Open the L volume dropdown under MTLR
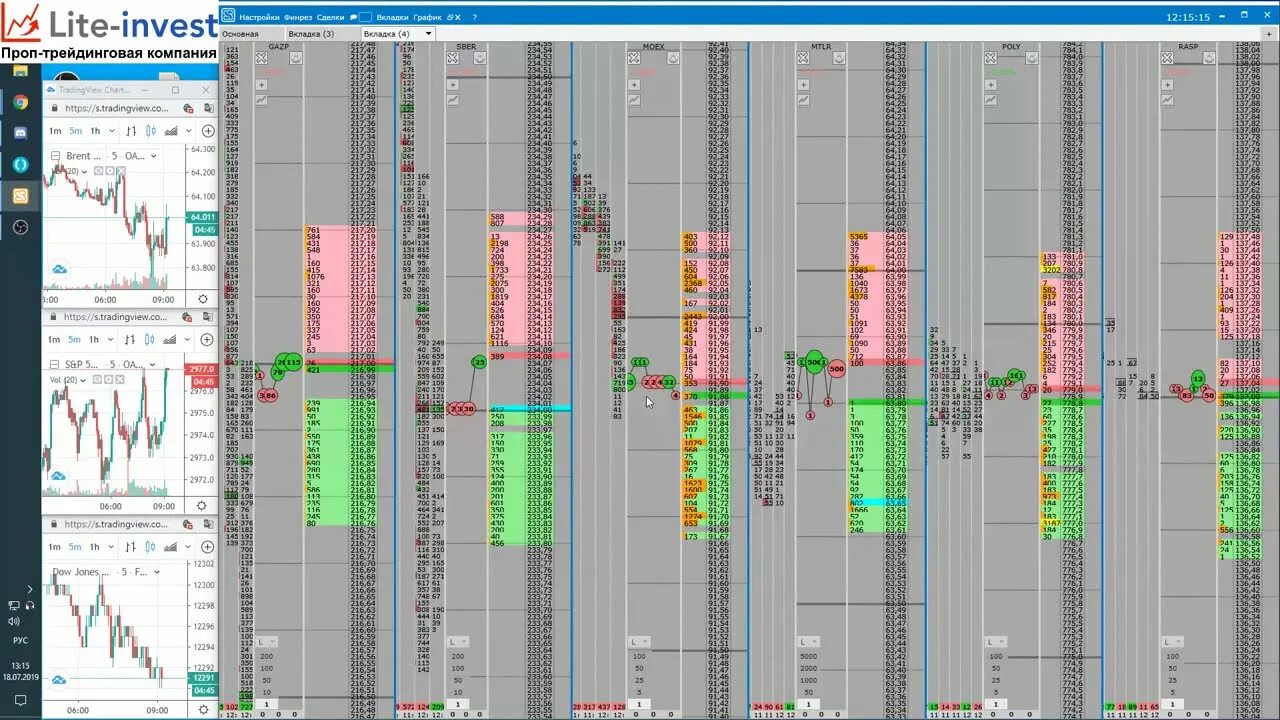 pos(808,641)
